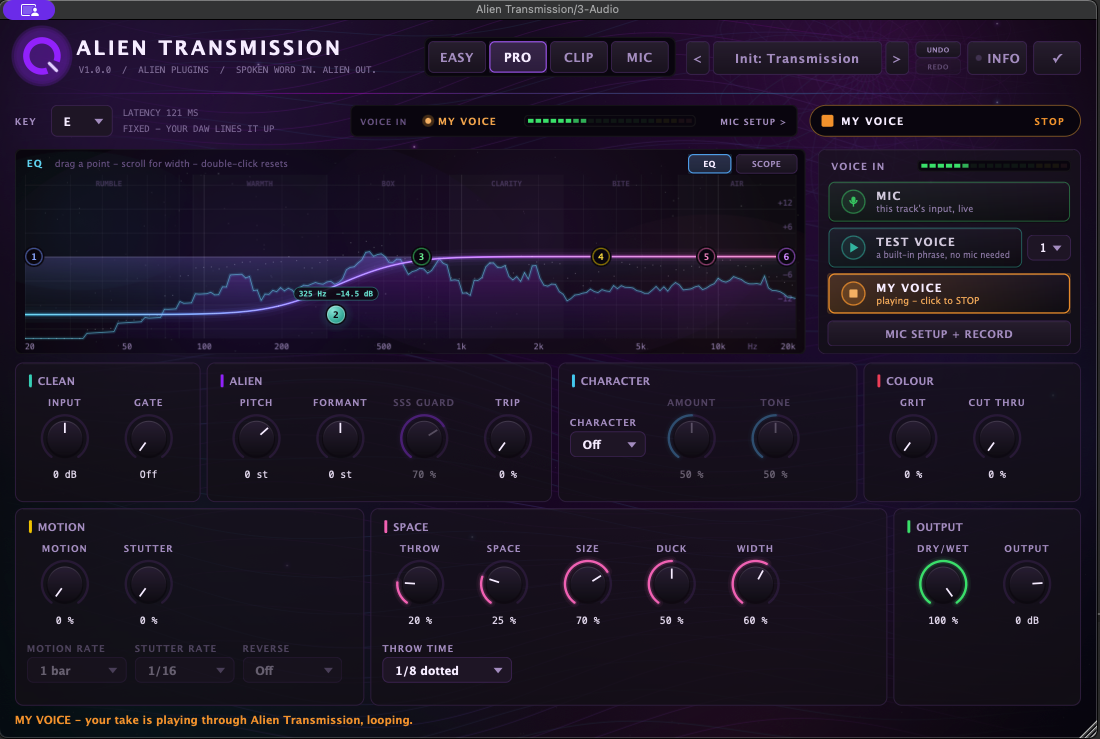
Task: Select MY VOICE playing source
Action: (948, 293)
